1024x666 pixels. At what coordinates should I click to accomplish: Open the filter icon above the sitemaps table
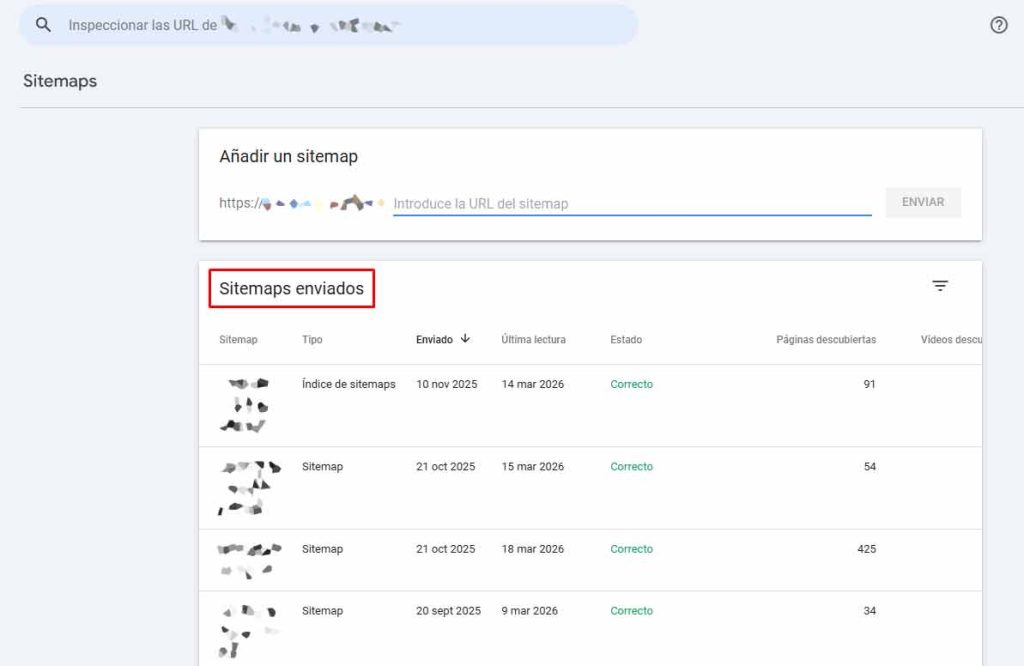pyautogui.click(x=941, y=285)
